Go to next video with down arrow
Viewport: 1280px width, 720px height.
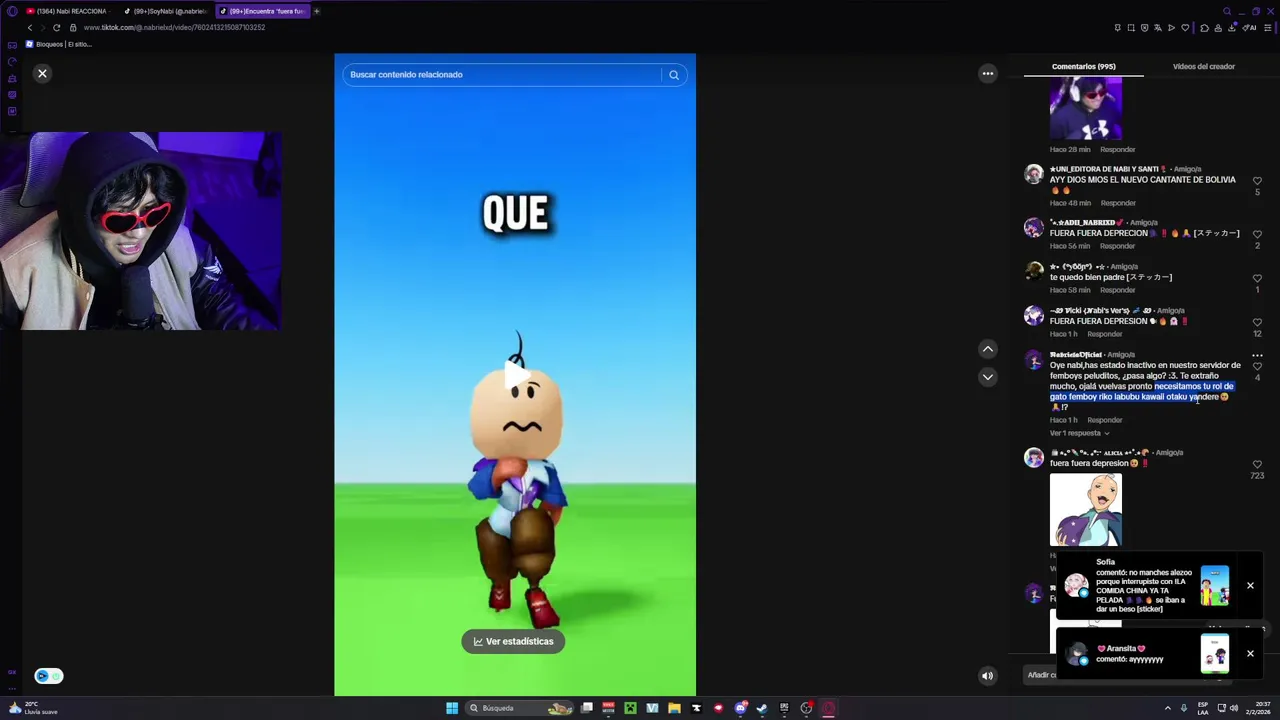point(988,377)
